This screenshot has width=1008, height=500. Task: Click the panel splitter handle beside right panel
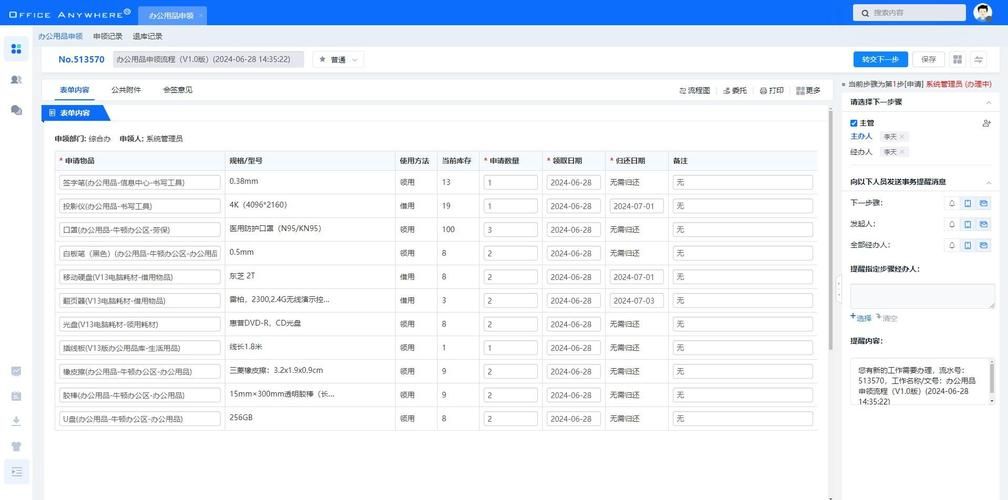(x=838, y=288)
